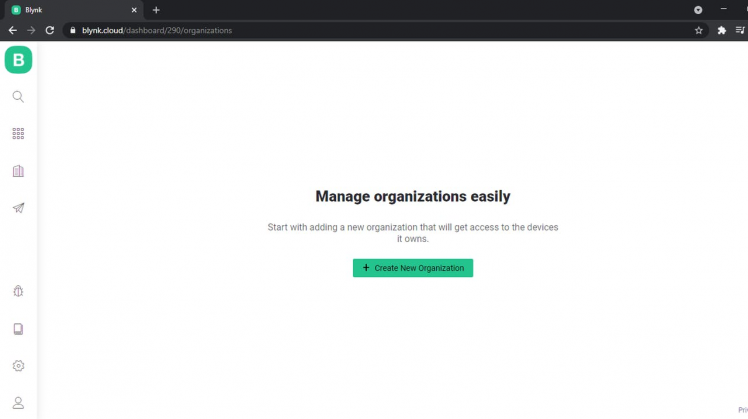Click Create New Organization button

413,268
